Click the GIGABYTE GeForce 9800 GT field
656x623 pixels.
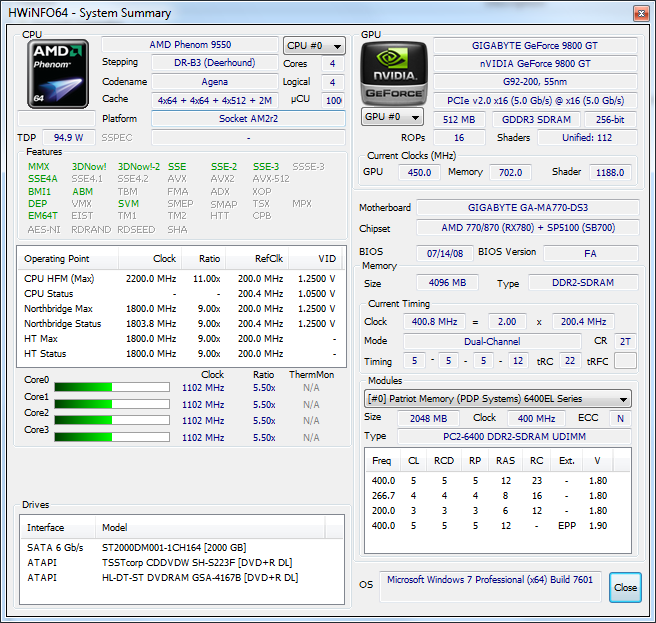tap(535, 46)
